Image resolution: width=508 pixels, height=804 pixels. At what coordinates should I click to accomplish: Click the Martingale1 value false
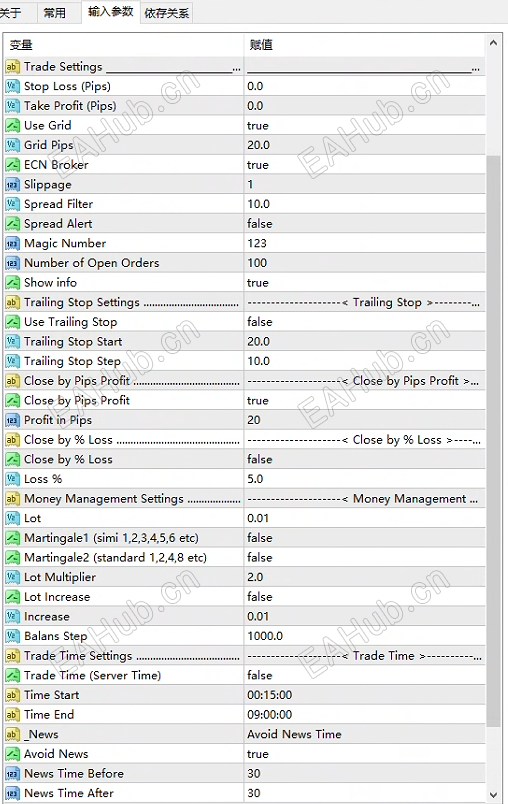[259, 538]
